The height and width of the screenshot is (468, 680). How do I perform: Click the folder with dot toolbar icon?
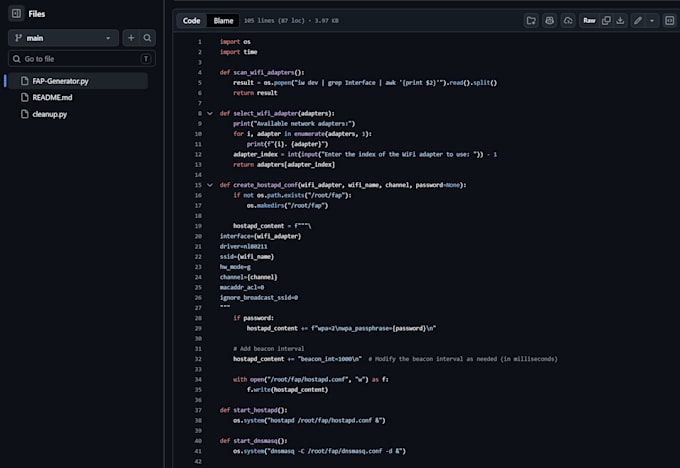click(531, 20)
